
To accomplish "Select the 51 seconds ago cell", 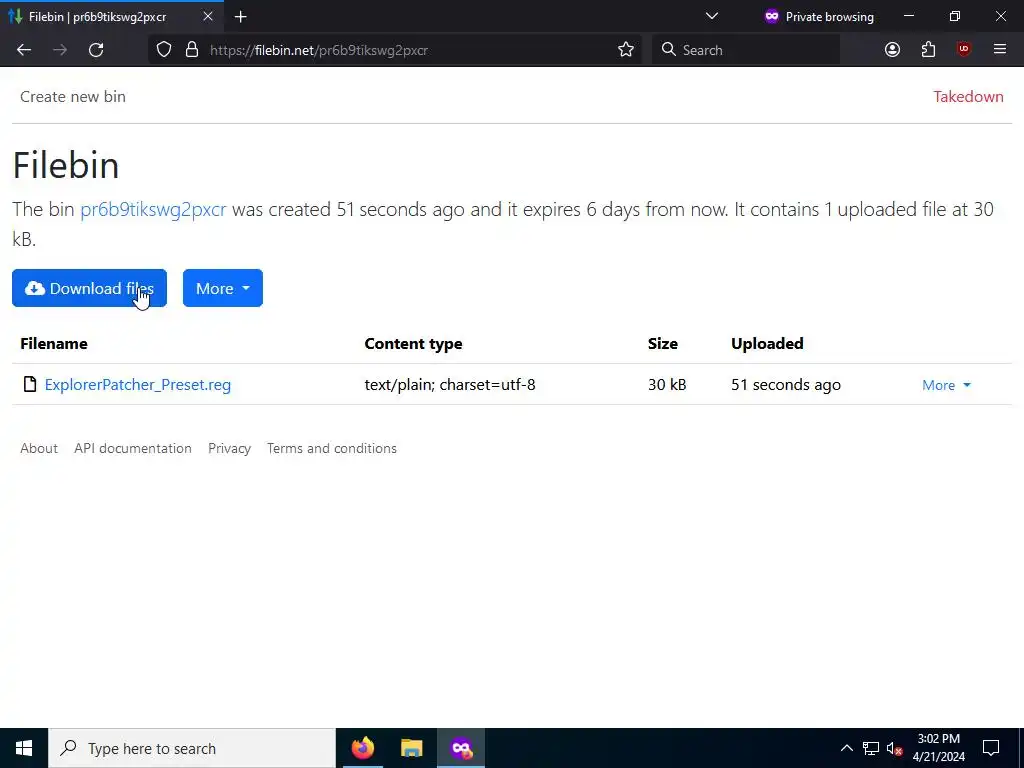I will pos(786,385).
